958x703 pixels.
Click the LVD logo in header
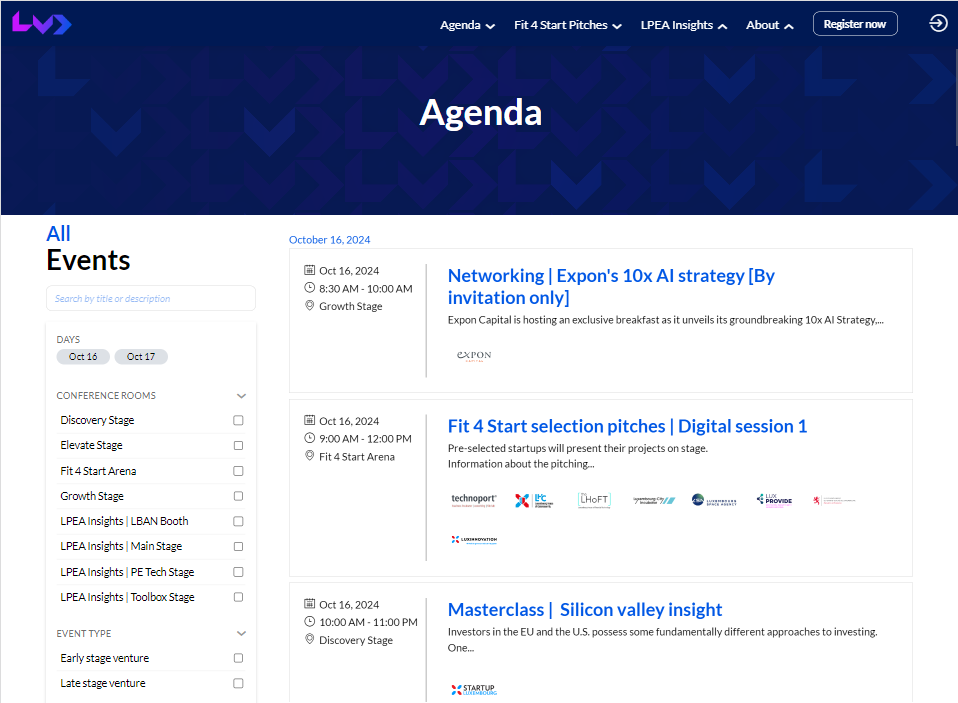click(x=41, y=23)
